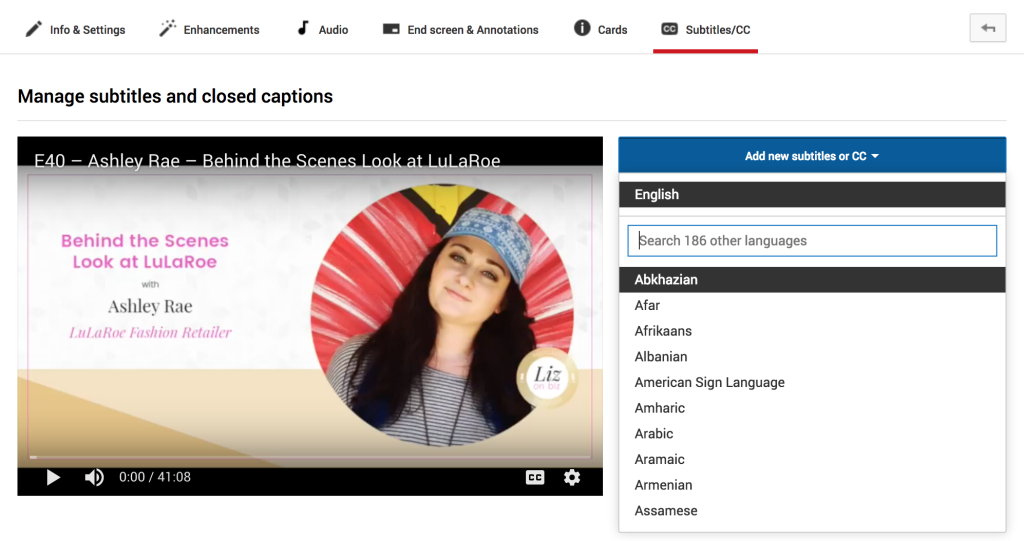The image size is (1024, 541).
Task: Select Afrikaans language
Action: [812, 331]
